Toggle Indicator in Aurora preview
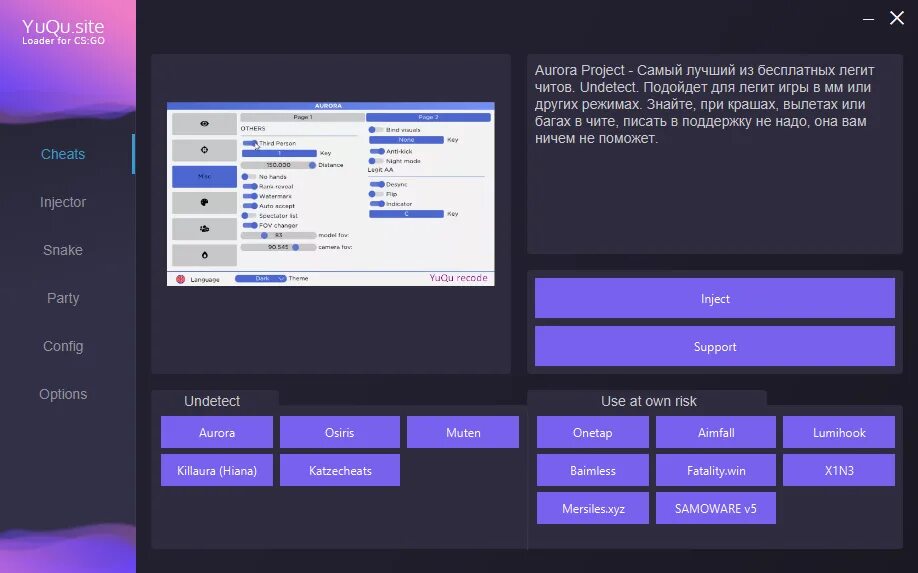 tap(377, 204)
